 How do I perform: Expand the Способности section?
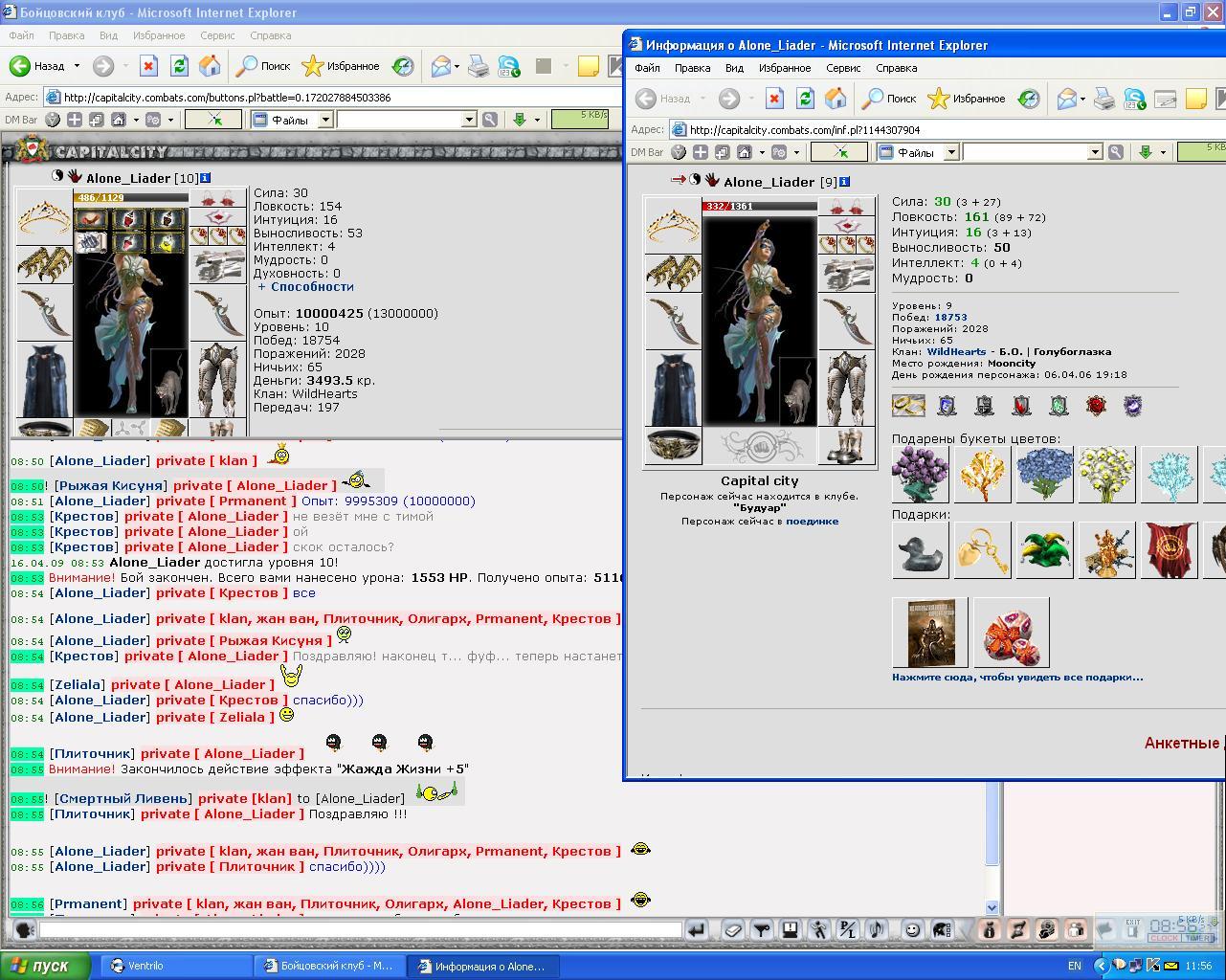pyautogui.click(x=304, y=286)
